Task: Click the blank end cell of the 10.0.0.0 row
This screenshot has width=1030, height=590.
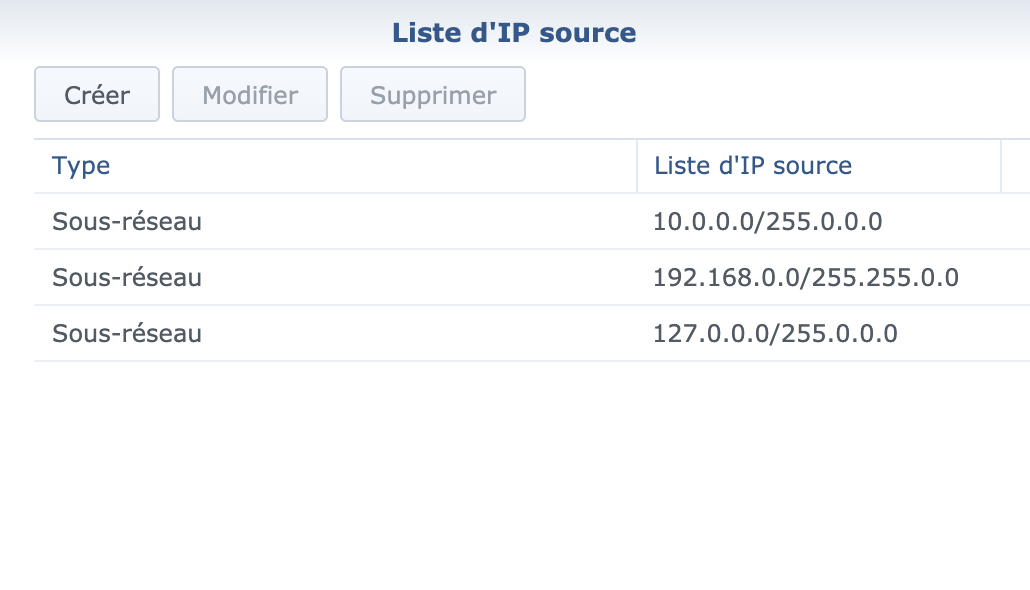Action: point(1015,221)
